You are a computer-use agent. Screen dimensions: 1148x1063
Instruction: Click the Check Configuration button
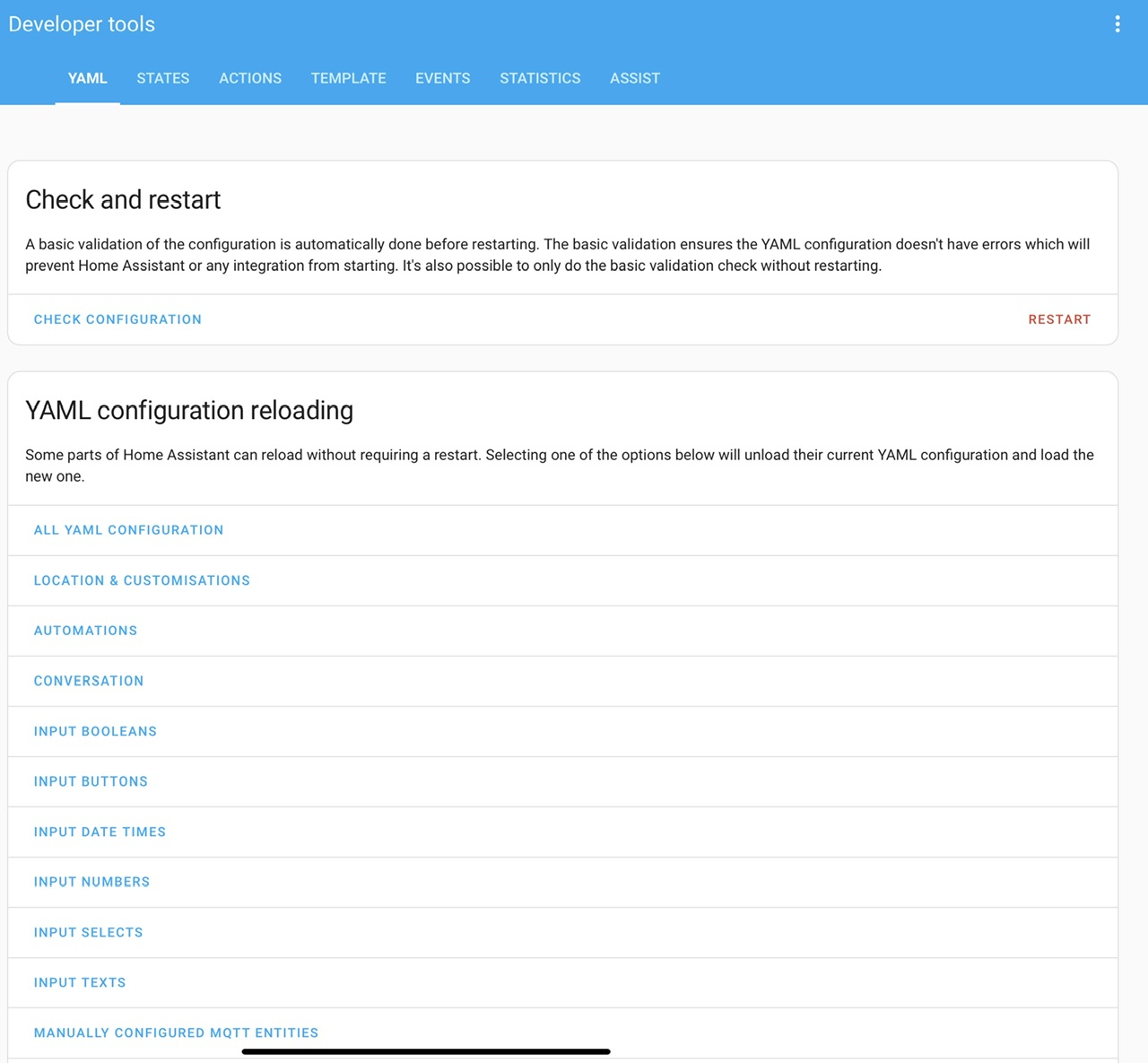(117, 319)
